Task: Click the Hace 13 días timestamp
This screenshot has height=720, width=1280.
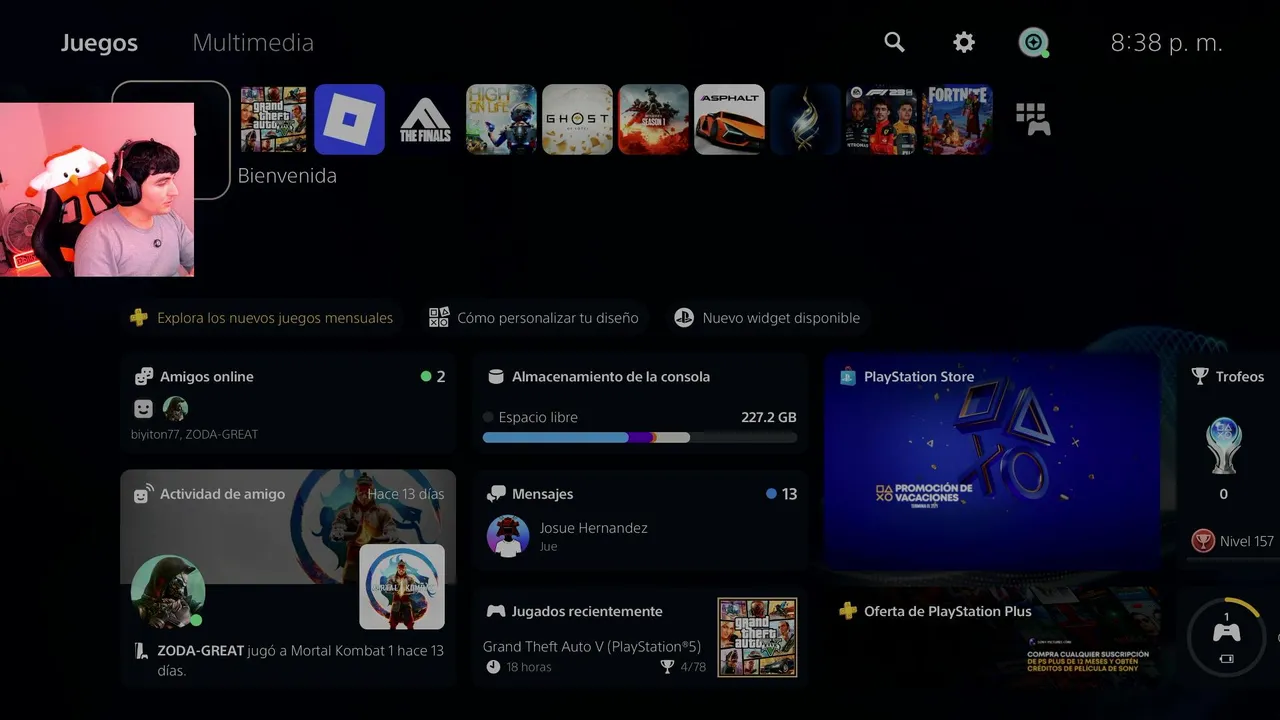Action: pos(406,494)
